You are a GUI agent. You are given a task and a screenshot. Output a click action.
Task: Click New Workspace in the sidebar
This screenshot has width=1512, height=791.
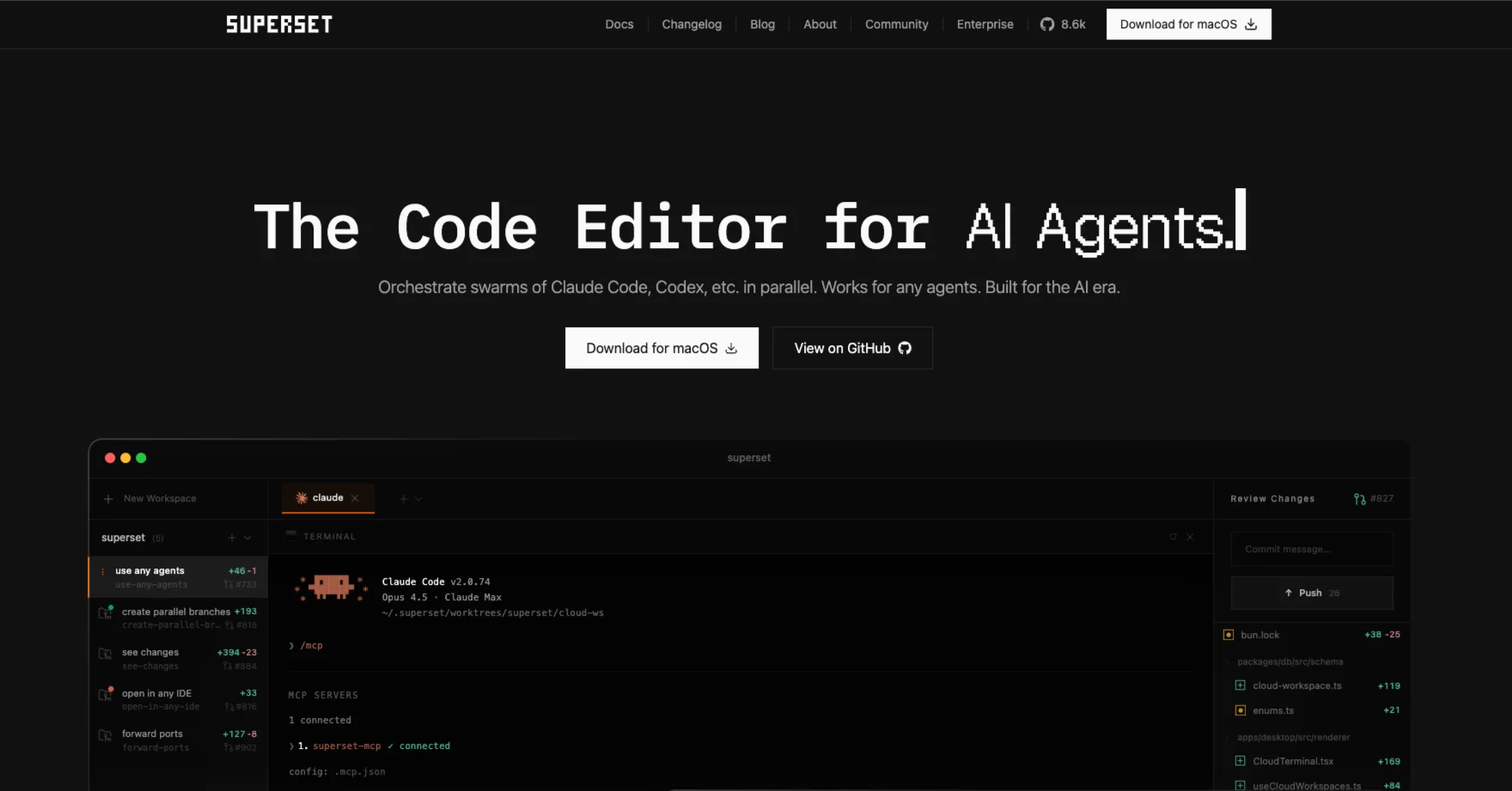tap(150, 499)
